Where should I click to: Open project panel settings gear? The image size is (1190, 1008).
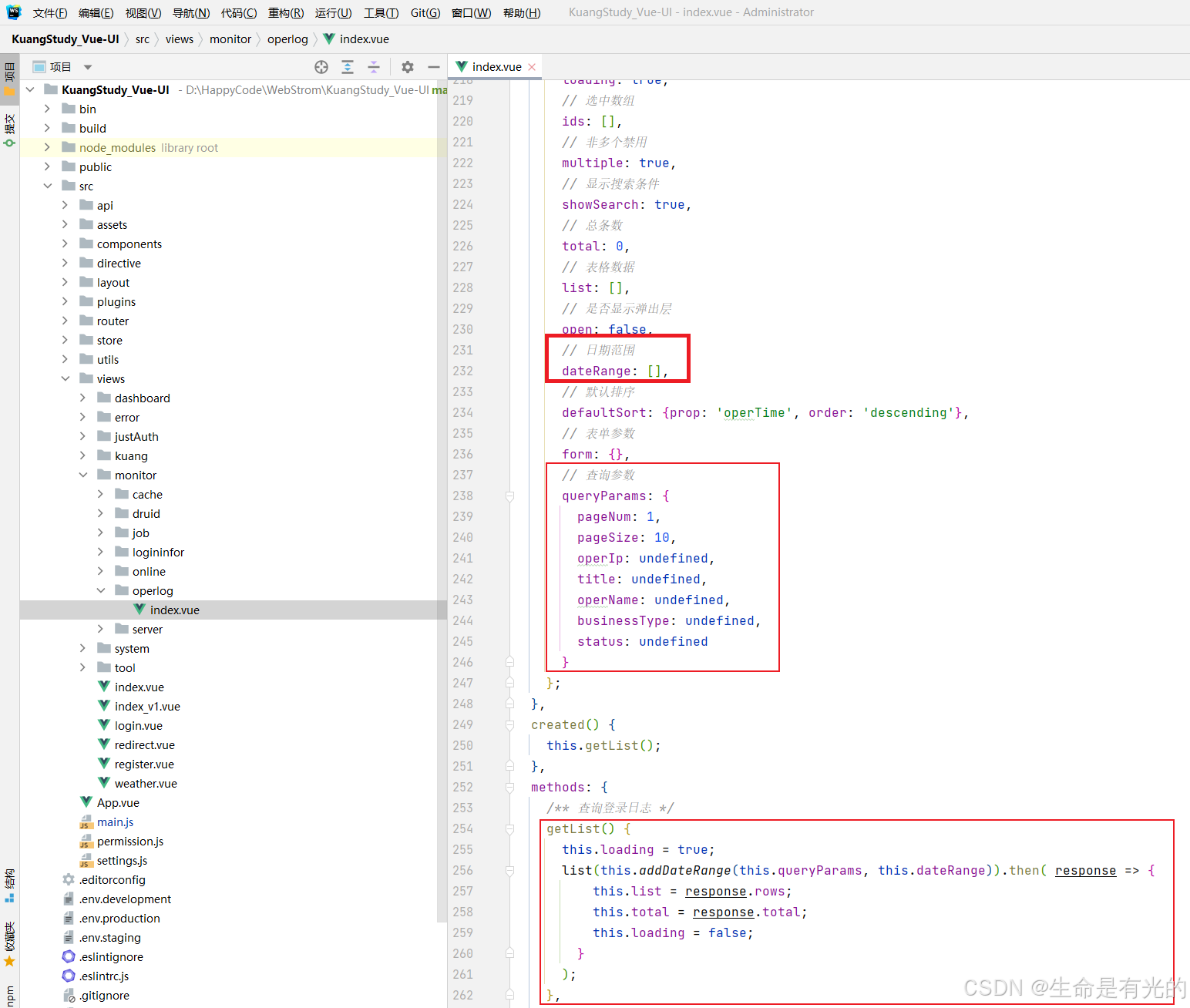[x=408, y=67]
